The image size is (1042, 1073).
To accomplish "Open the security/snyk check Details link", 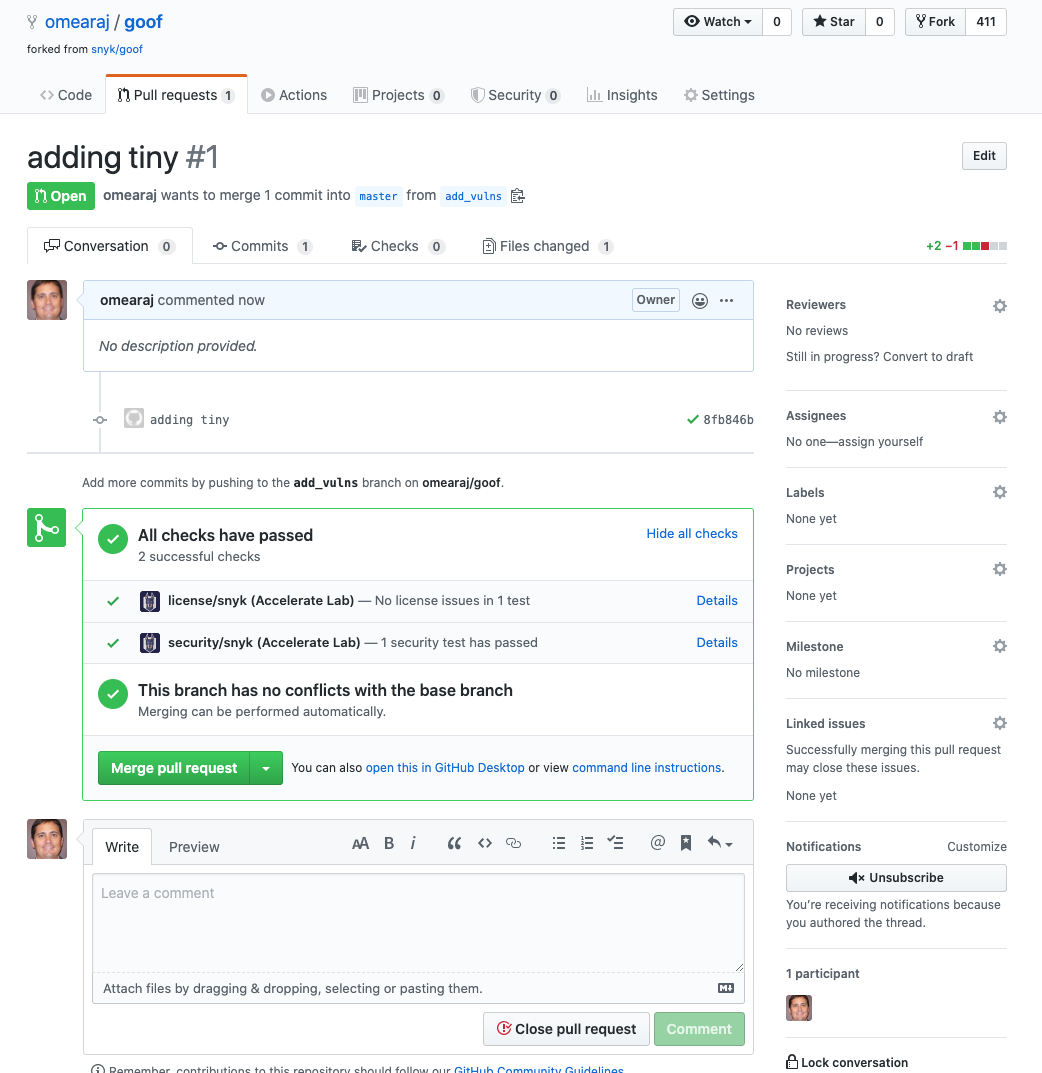I will [x=717, y=642].
